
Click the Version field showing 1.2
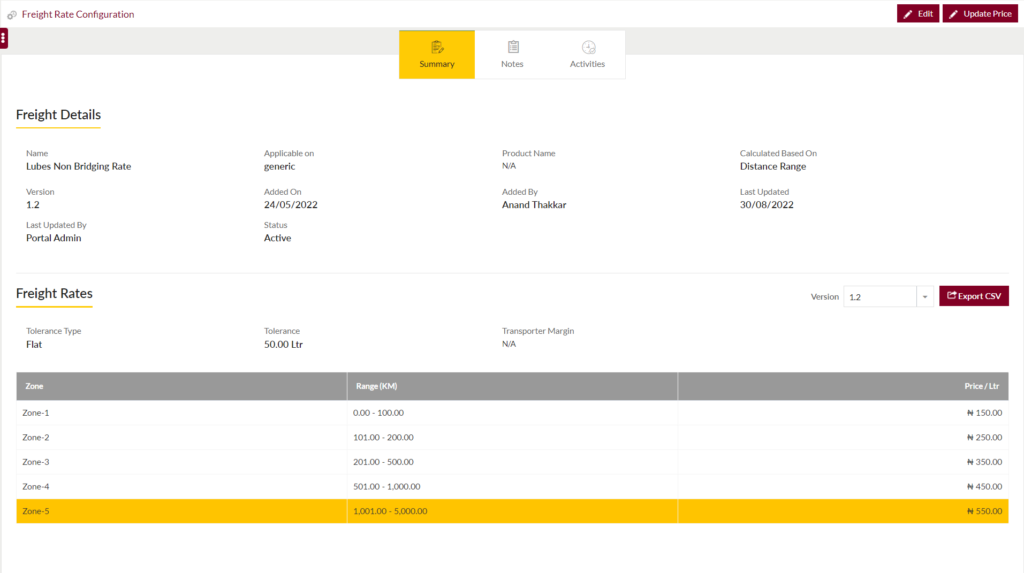point(880,297)
